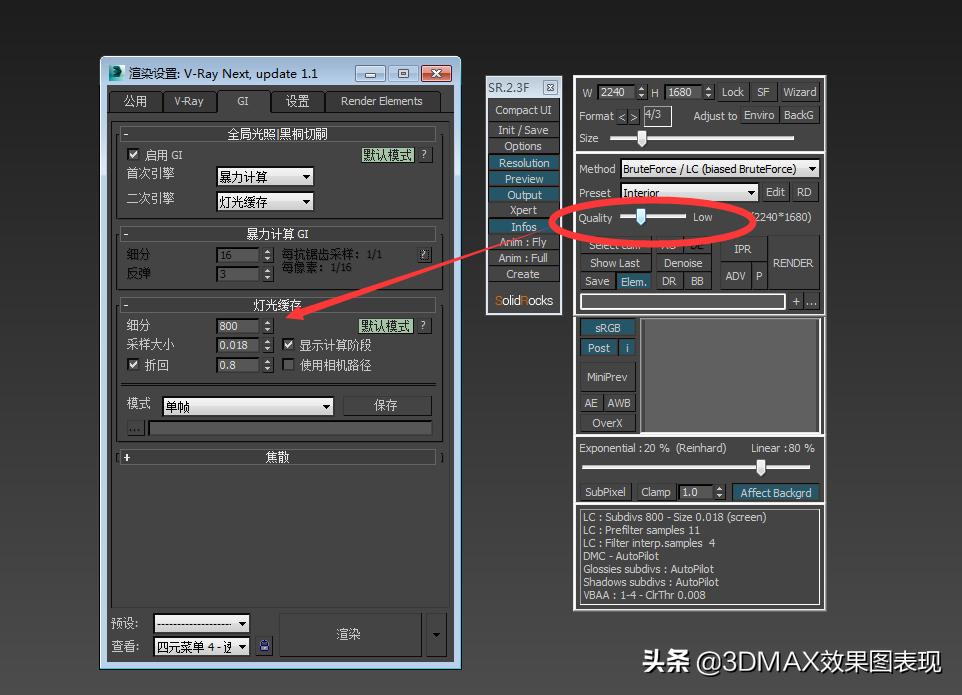Uncheck the 启用 GI checkbox

134,156
